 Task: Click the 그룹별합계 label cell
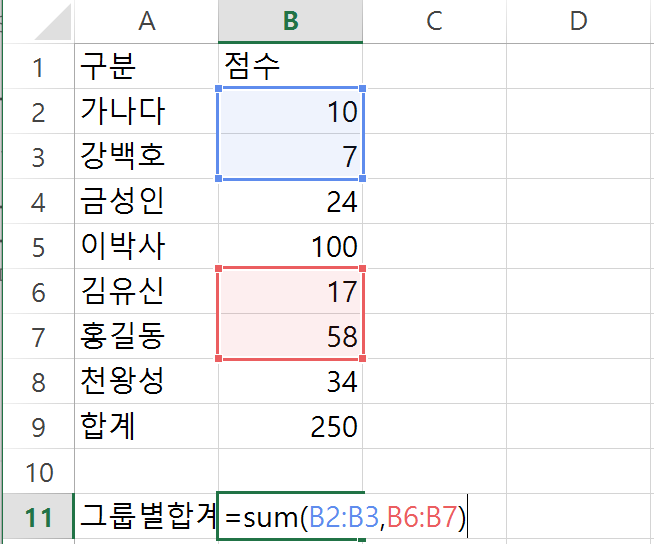pyautogui.click(x=146, y=518)
